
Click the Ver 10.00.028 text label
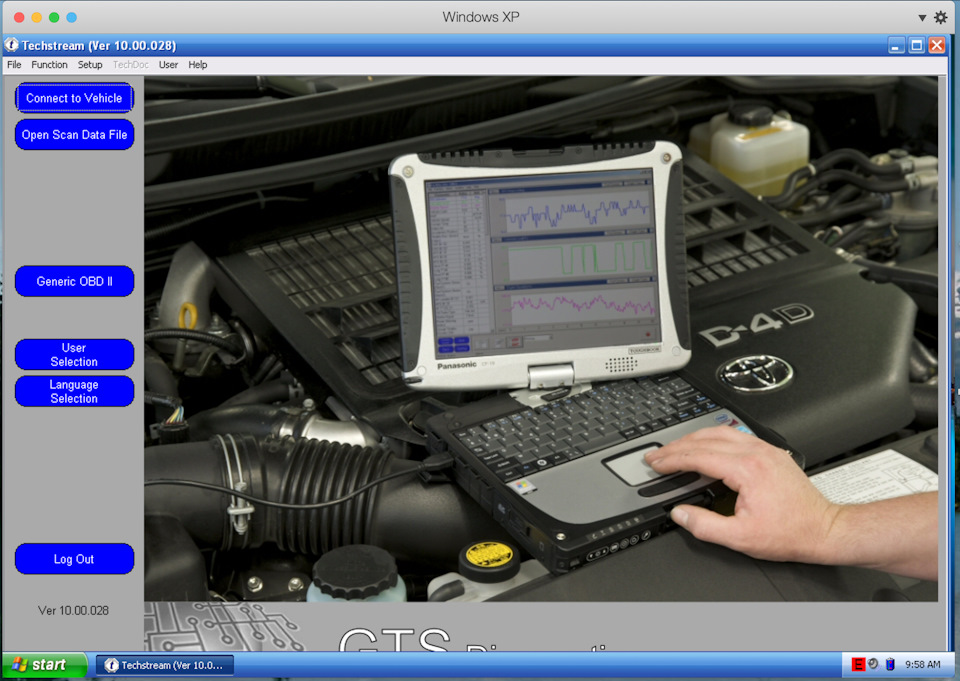(x=73, y=611)
